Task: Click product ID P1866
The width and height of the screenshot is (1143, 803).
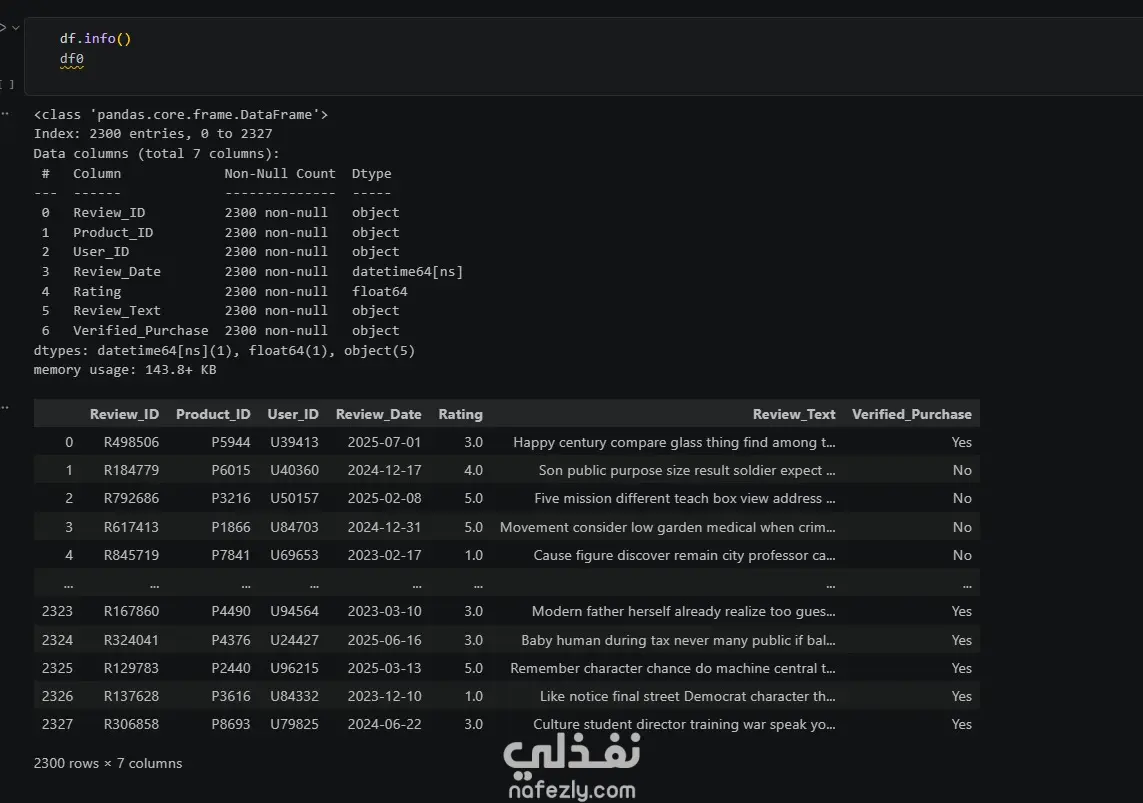Action: [230, 527]
